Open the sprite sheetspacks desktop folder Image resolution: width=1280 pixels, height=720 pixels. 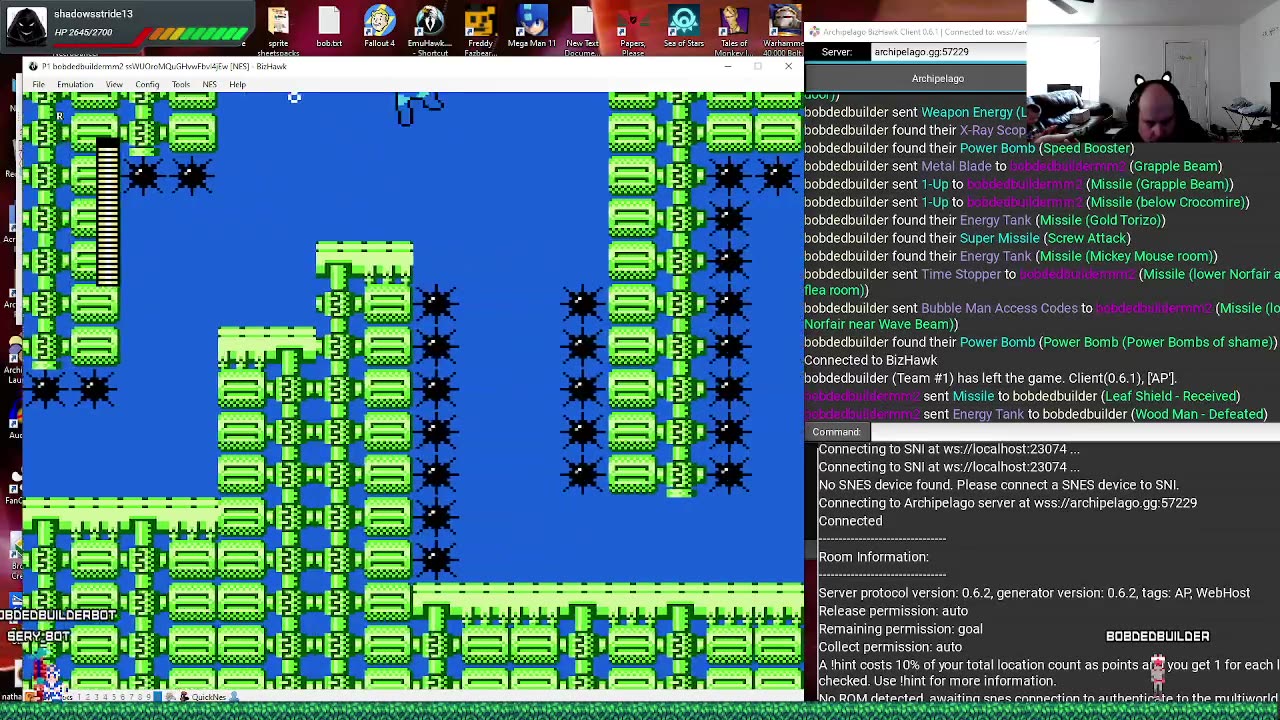point(278,30)
